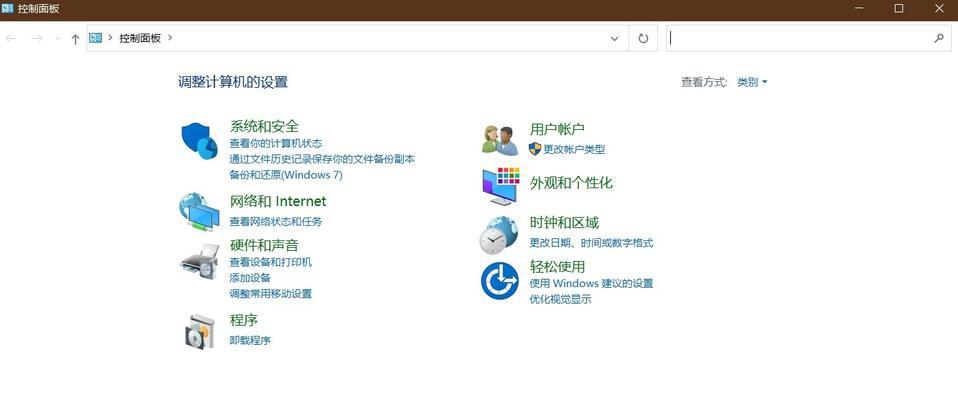
Task: Open the 程序 disc box icon
Action: pyautogui.click(x=200, y=332)
